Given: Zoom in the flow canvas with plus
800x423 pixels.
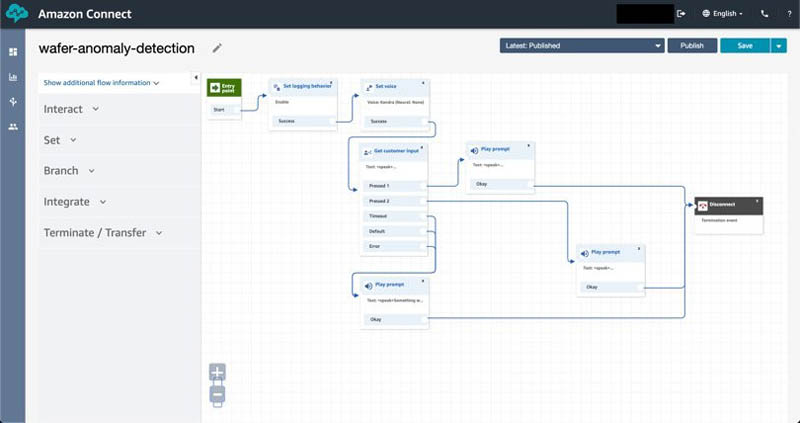Looking at the screenshot, I should pos(217,372).
